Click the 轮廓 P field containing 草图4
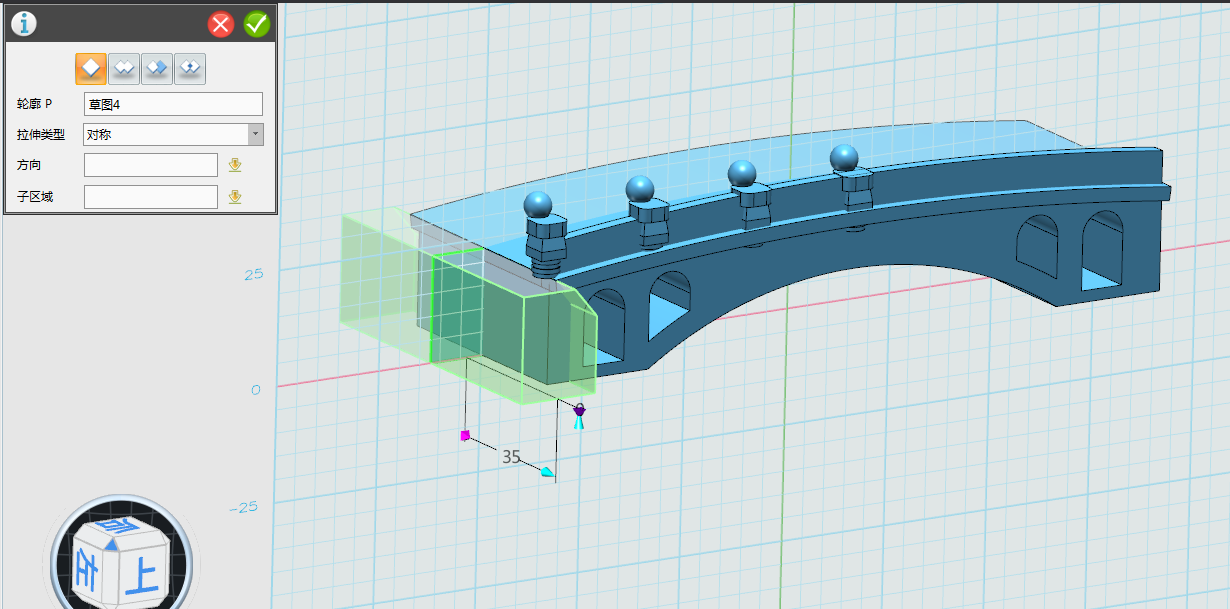The width and height of the screenshot is (1230, 609). click(172, 104)
